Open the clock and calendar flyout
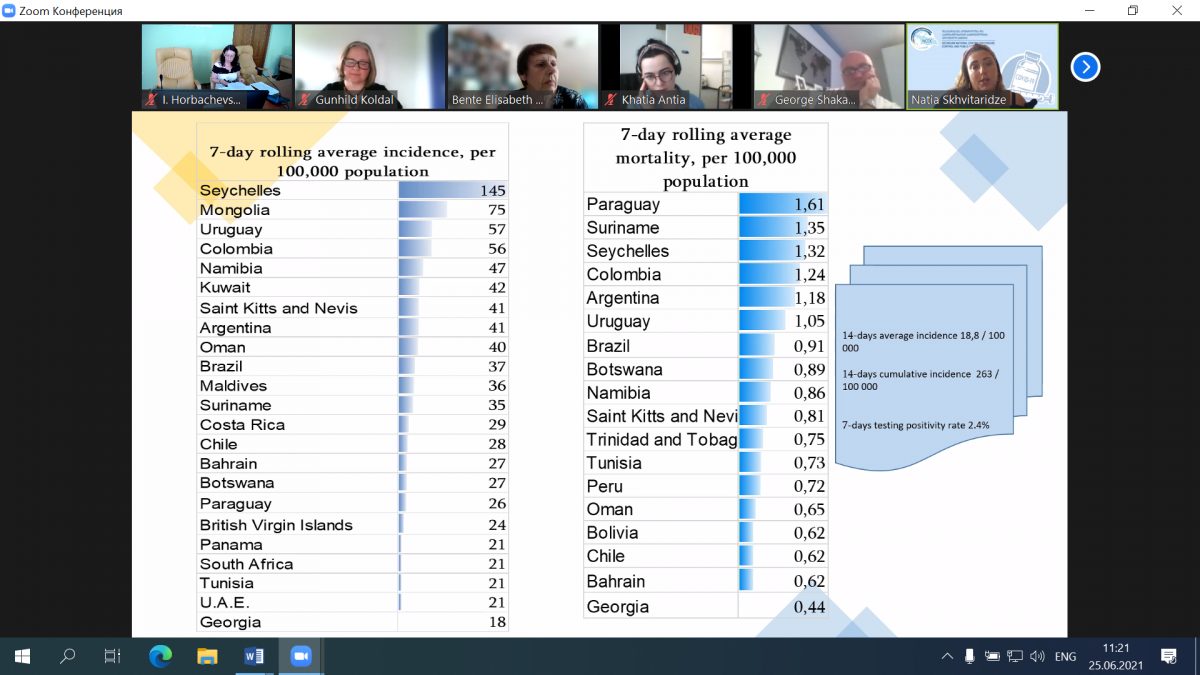The height and width of the screenshot is (675, 1200). coord(1116,656)
